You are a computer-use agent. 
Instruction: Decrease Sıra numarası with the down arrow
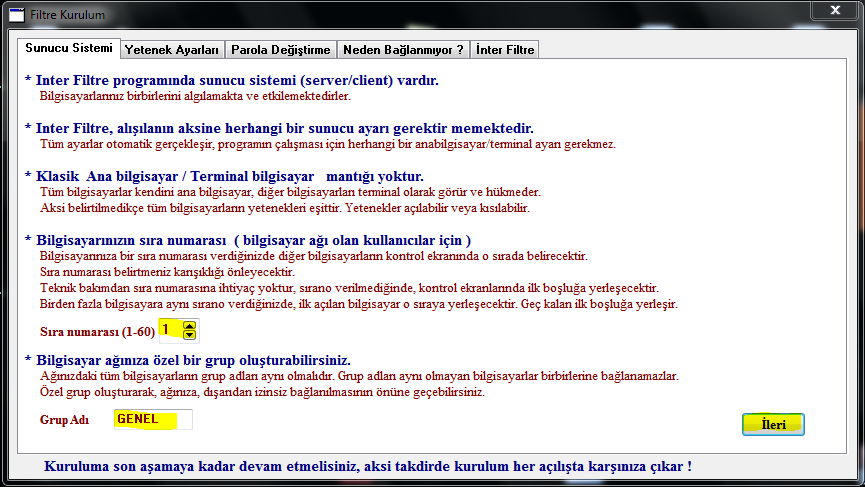click(189, 334)
